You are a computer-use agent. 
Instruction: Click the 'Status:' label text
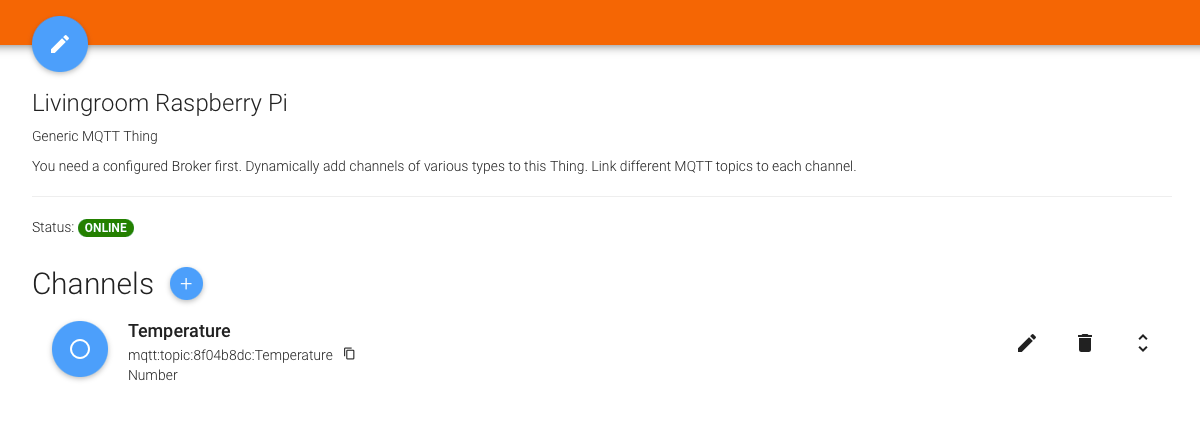pos(52,228)
